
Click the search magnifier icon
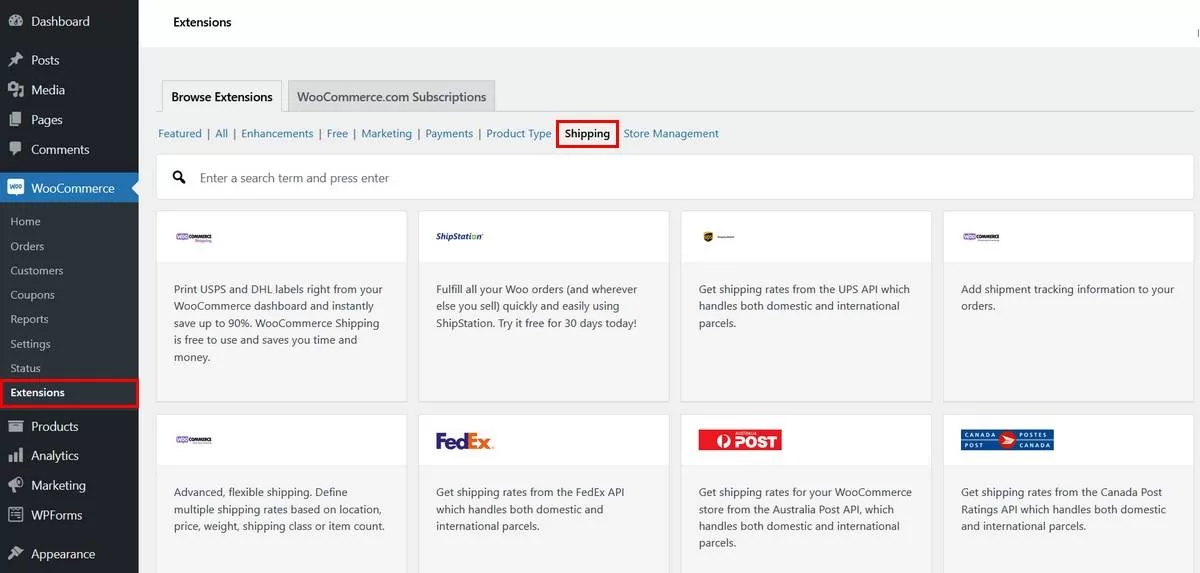pos(179,178)
